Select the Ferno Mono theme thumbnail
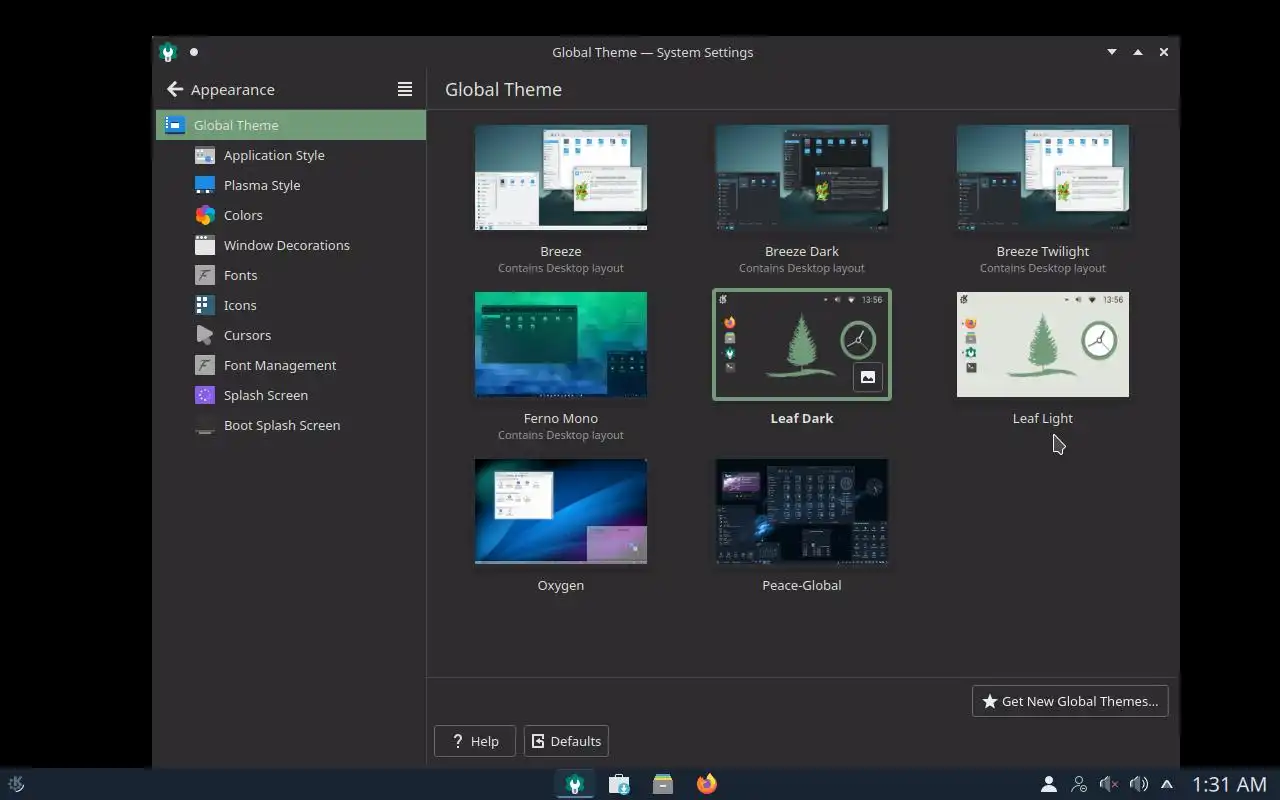The image size is (1280, 800). click(x=561, y=345)
